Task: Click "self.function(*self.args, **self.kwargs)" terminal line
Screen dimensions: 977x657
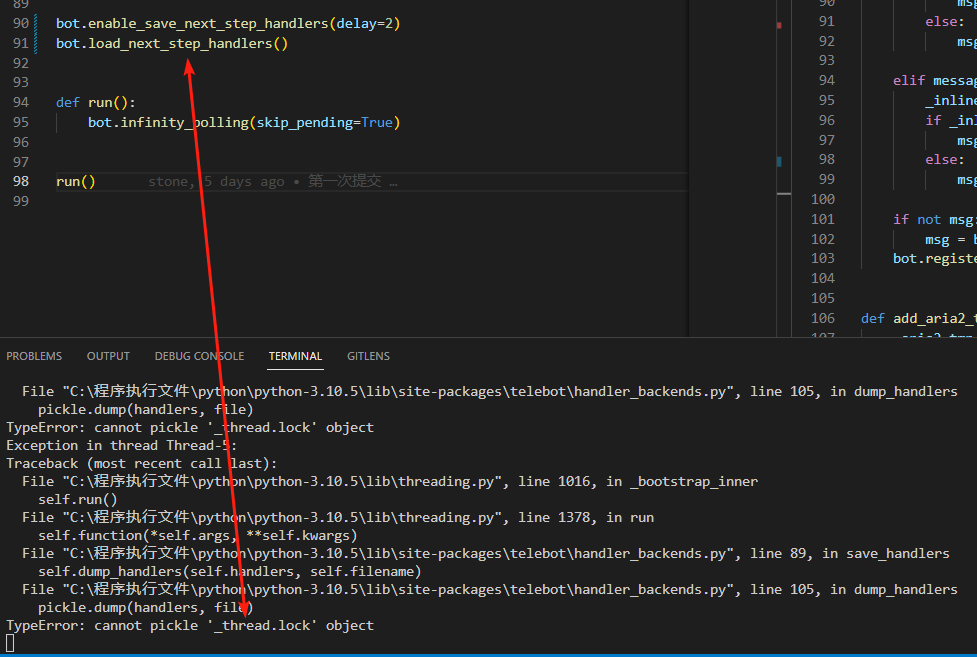Action: [198, 535]
